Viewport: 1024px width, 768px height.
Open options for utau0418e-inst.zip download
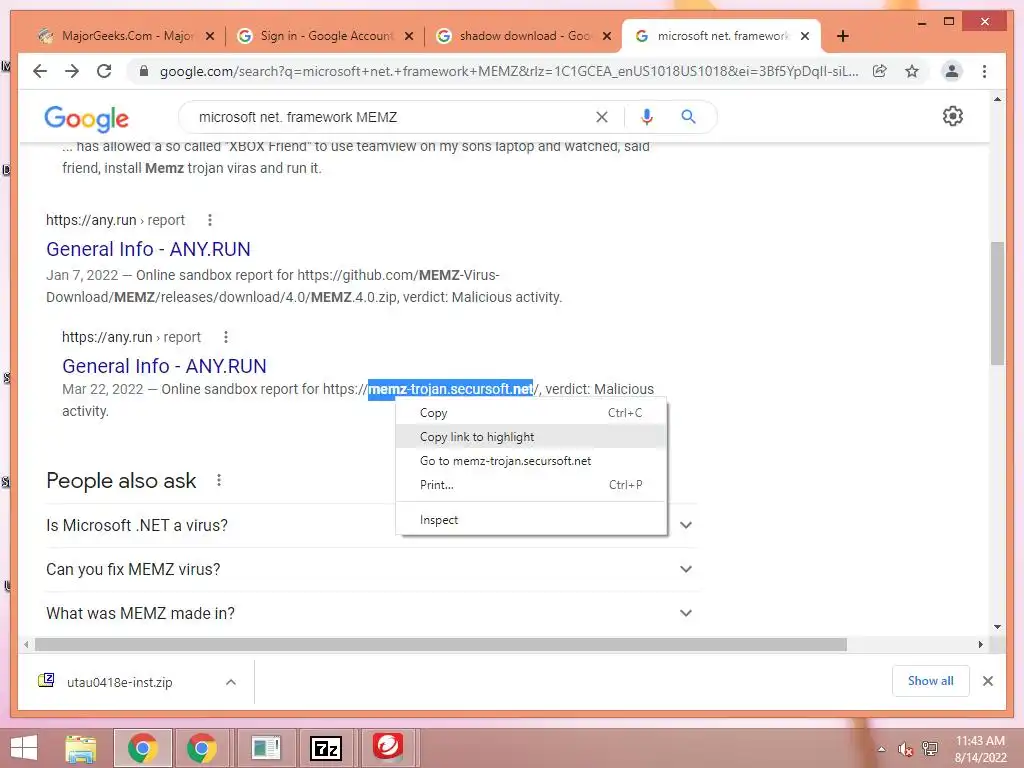(x=231, y=682)
